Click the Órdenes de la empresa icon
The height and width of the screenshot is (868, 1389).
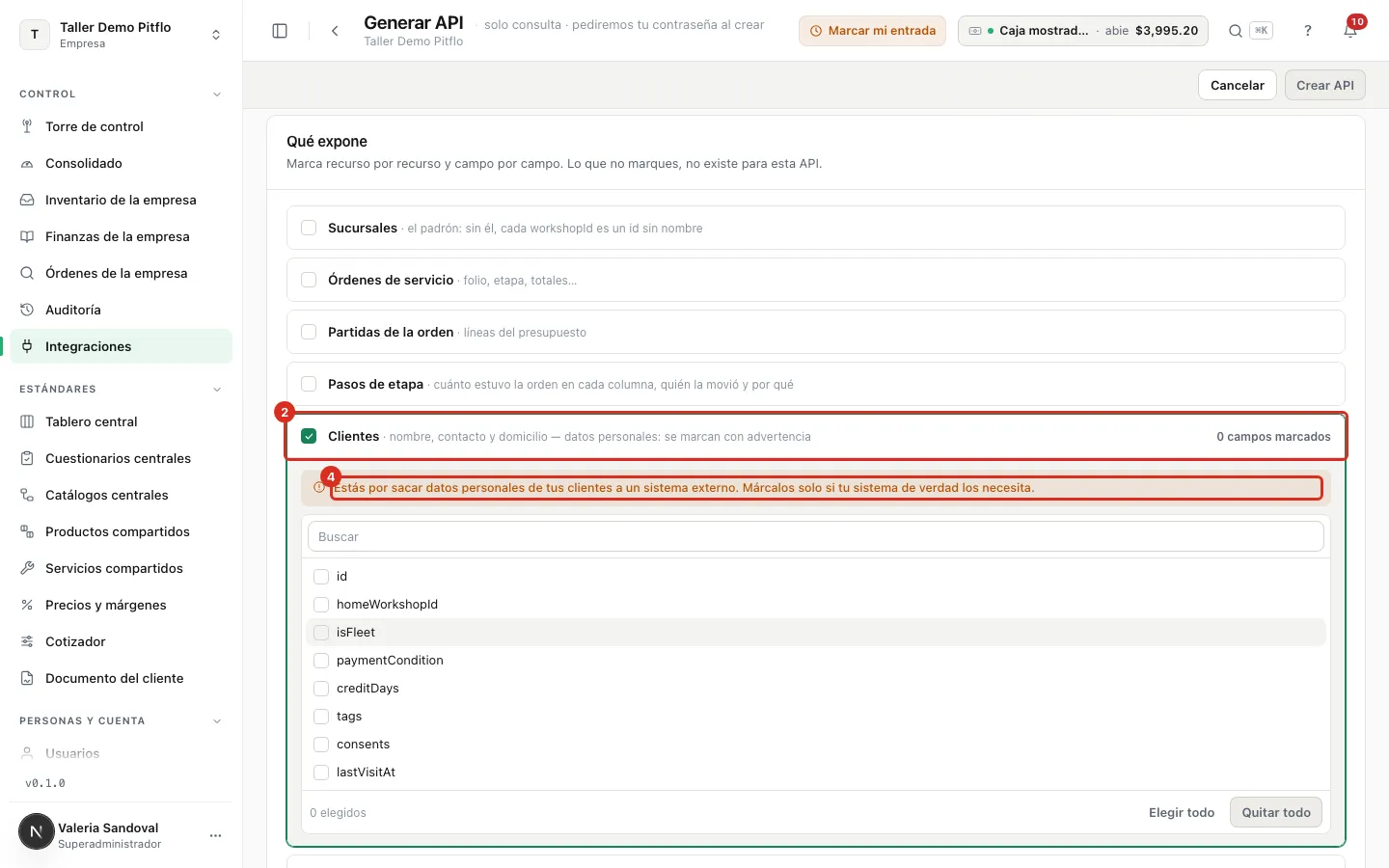27,273
